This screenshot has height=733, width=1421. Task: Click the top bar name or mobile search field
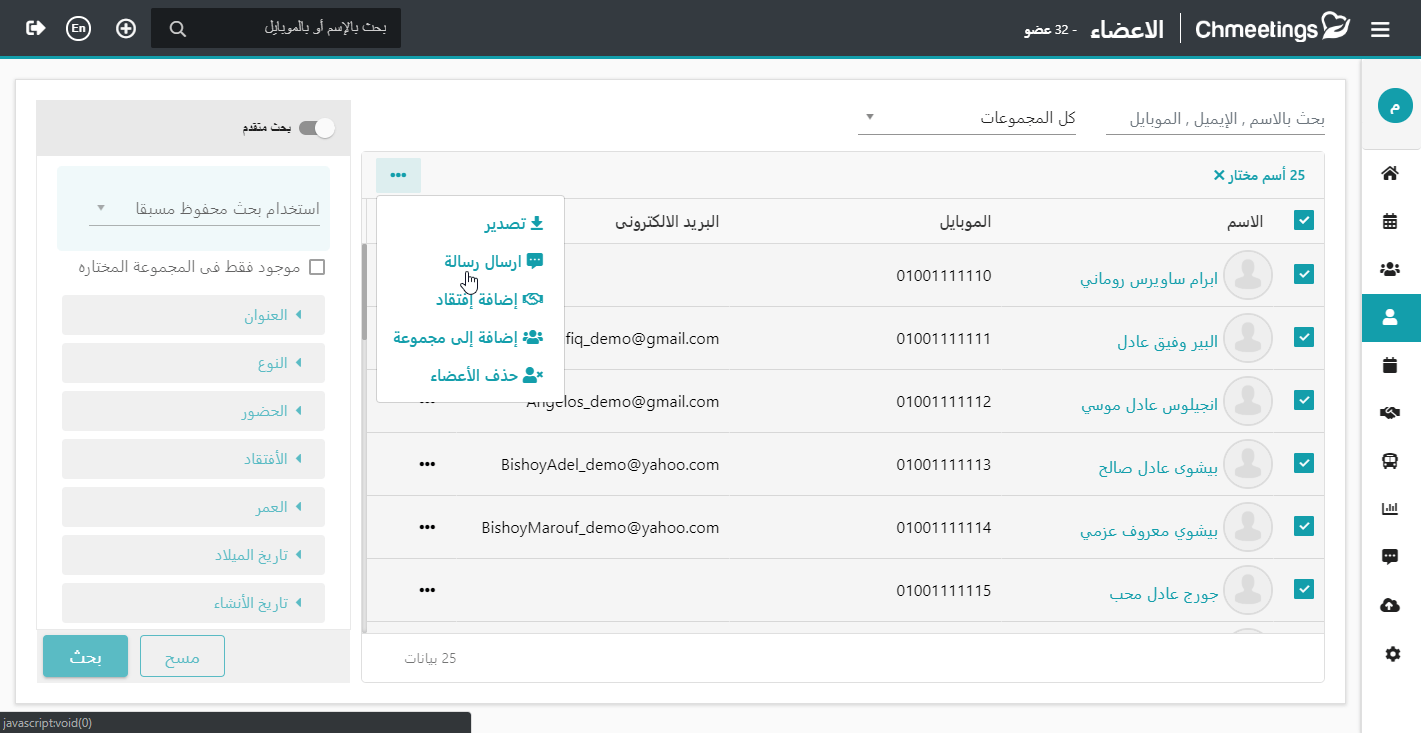tap(276, 28)
